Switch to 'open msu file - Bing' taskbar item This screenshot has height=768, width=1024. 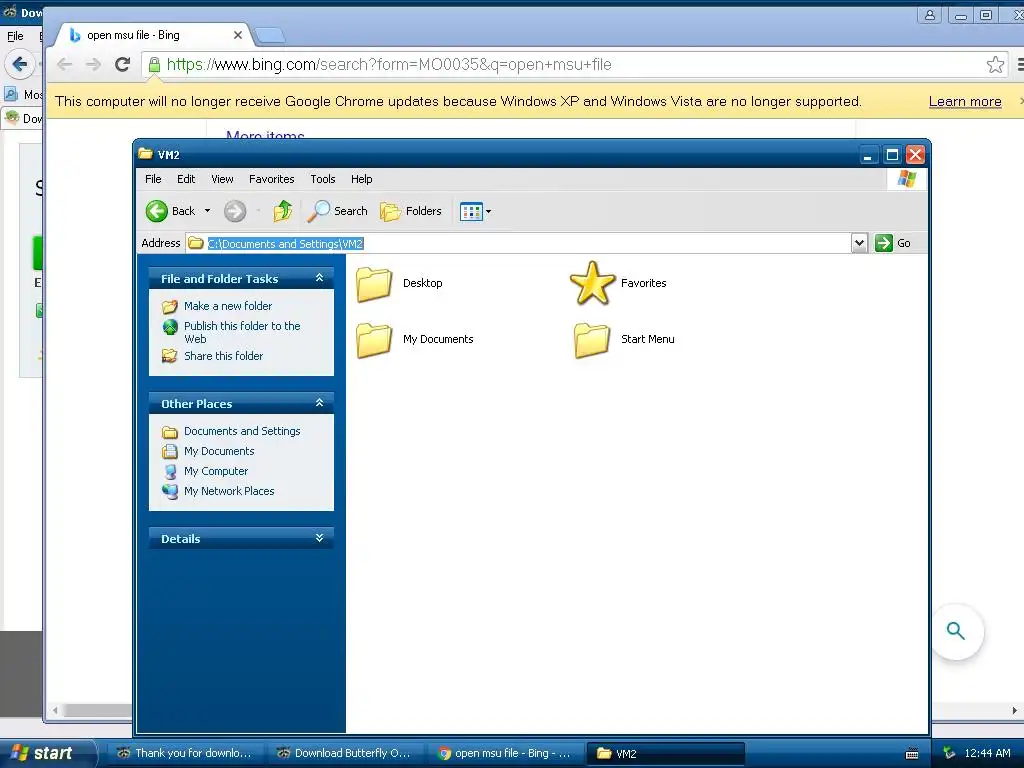pos(505,753)
